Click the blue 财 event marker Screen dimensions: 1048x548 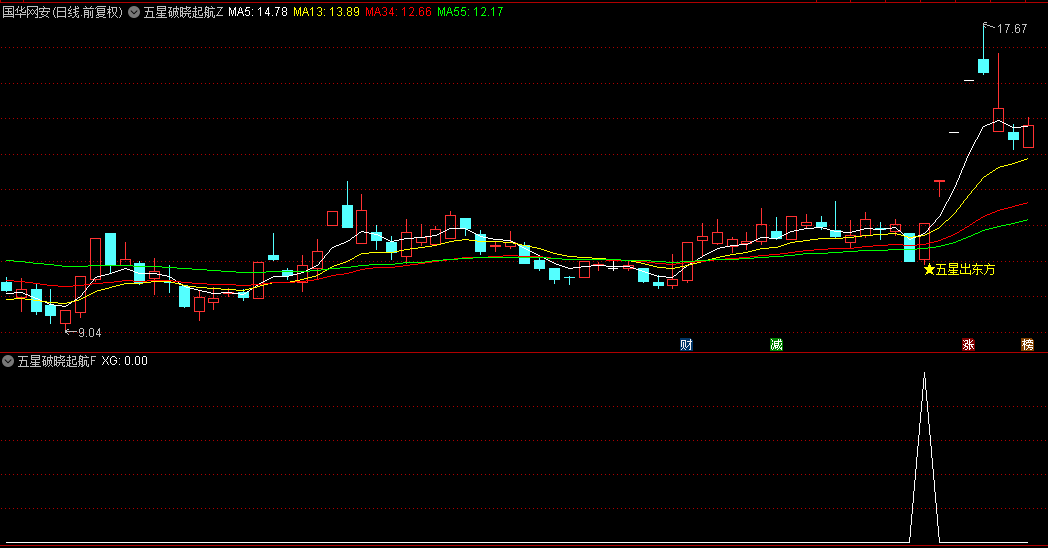point(686,345)
